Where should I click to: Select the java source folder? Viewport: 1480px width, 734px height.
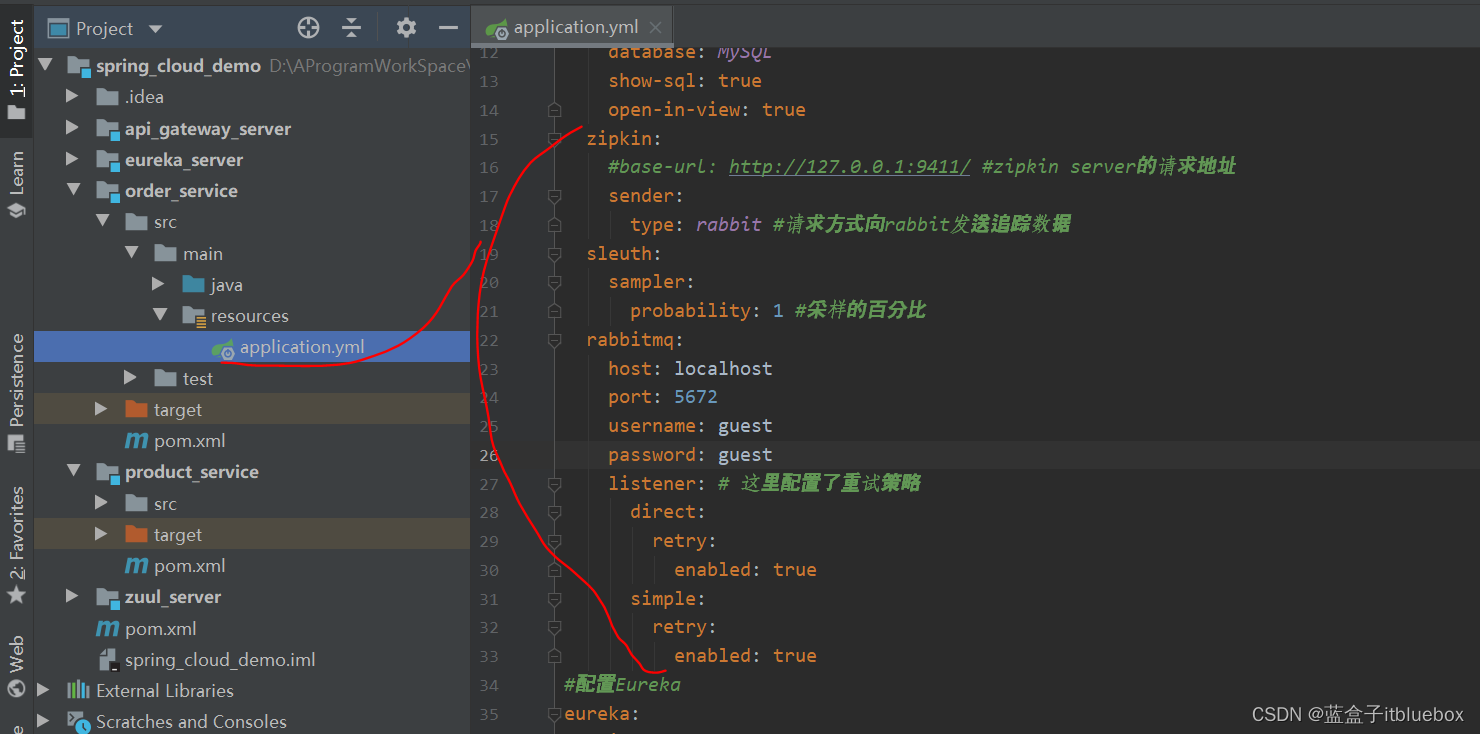[x=227, y=285]
